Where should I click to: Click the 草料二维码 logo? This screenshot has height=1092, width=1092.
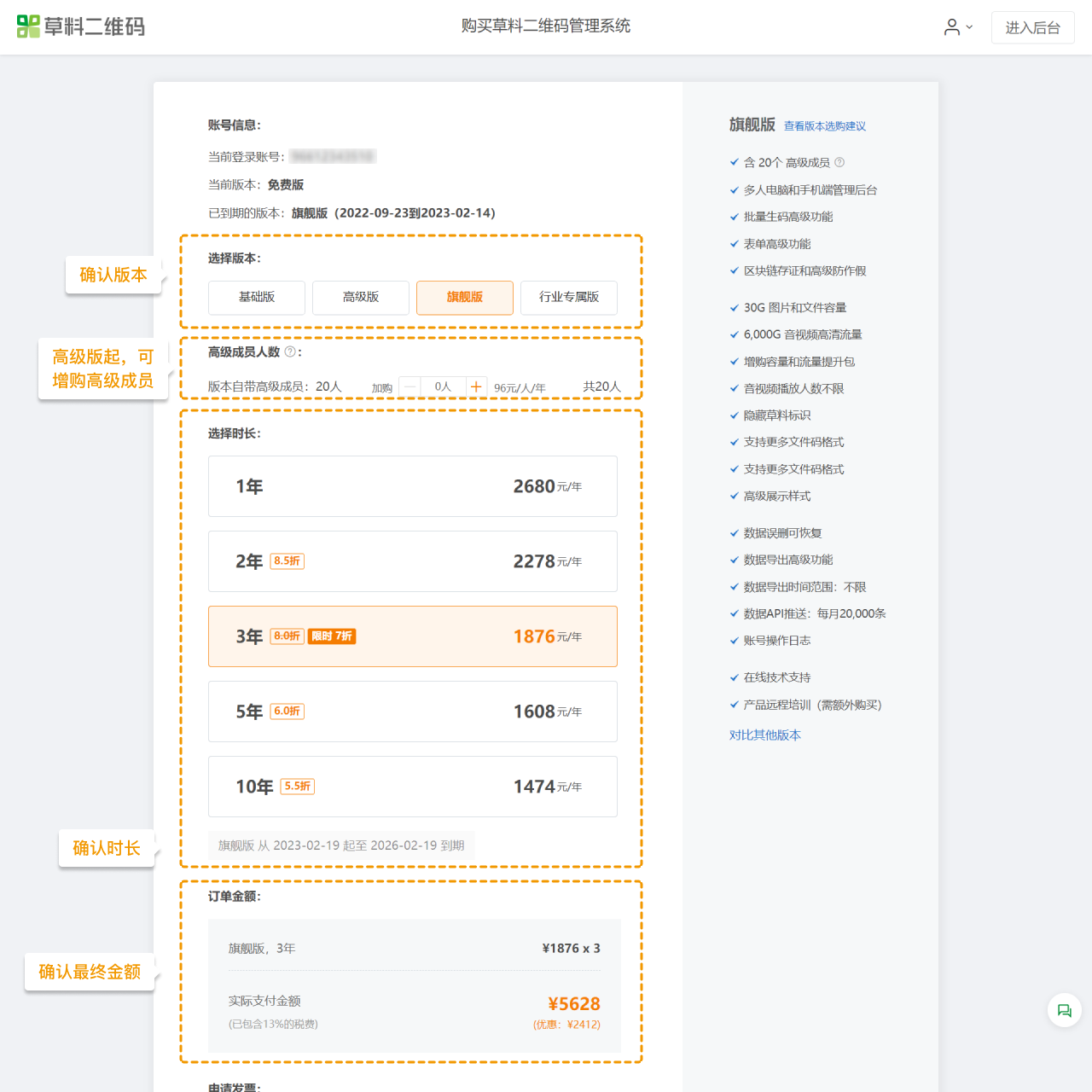point(81,26)
